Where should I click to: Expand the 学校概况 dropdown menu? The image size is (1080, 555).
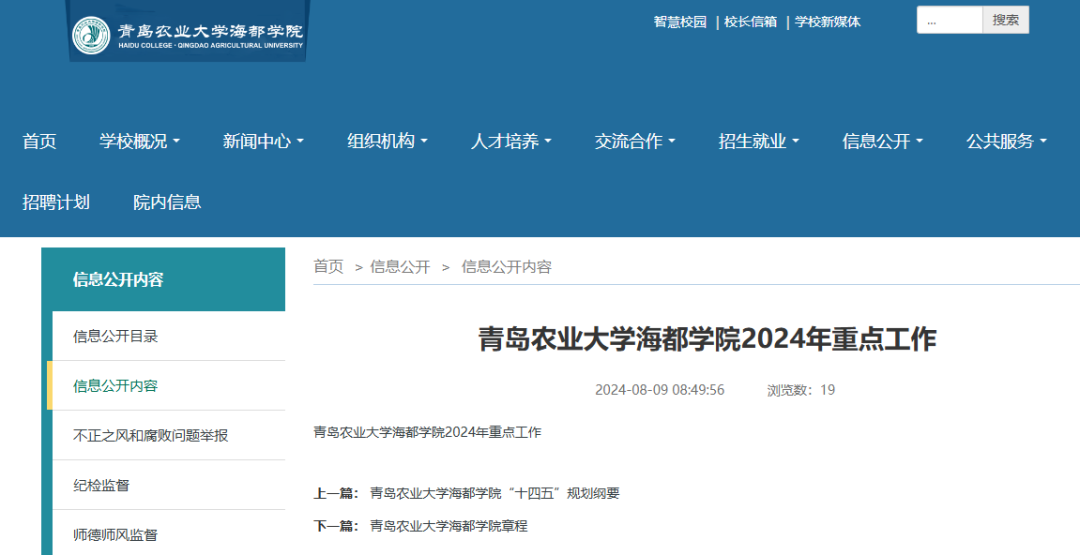tap(139, 141)
